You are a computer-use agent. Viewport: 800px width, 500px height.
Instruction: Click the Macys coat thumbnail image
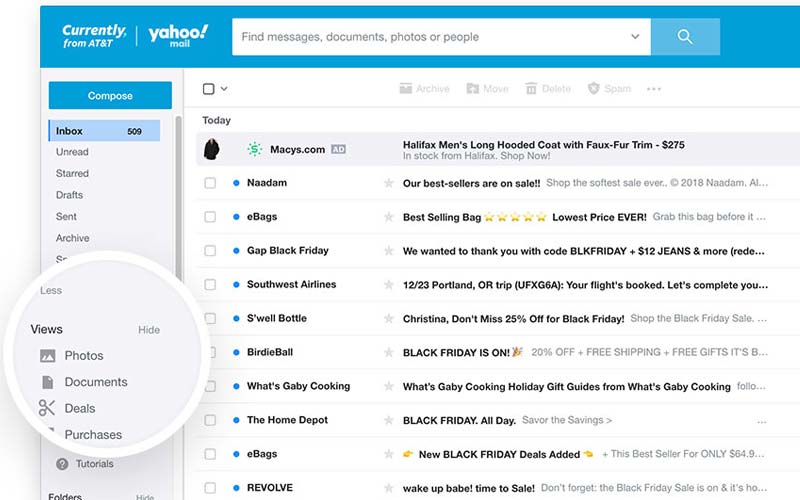point(212,149)
